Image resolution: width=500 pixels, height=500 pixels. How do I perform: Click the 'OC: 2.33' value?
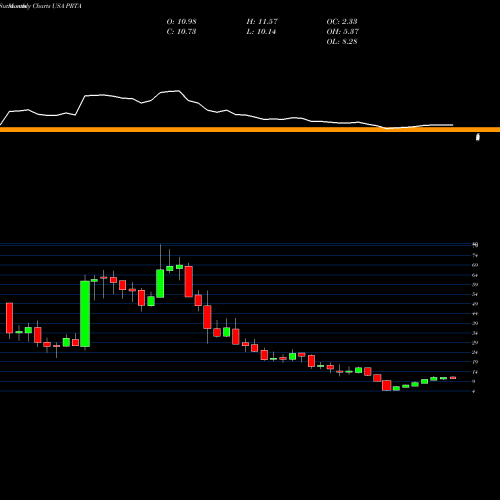pyautogui.click(x=342, y=22)
